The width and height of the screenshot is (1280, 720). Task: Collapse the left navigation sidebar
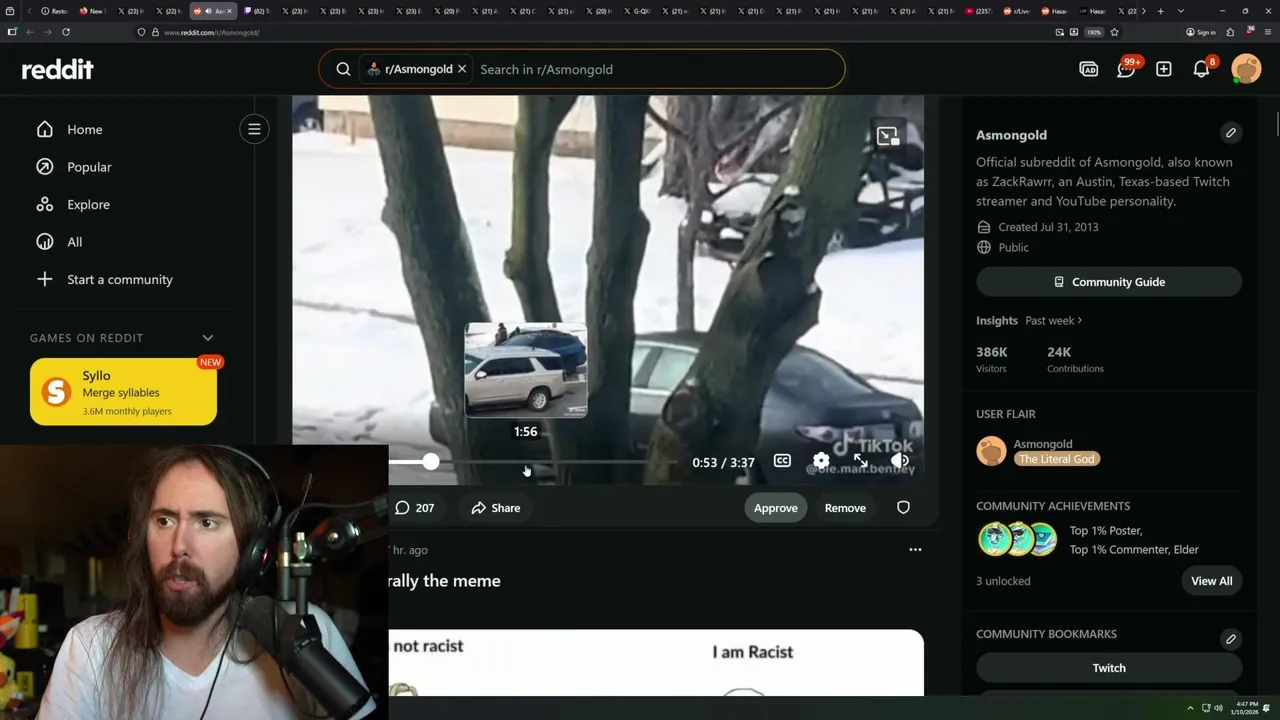pyautogui.click(x=254, y=129)
